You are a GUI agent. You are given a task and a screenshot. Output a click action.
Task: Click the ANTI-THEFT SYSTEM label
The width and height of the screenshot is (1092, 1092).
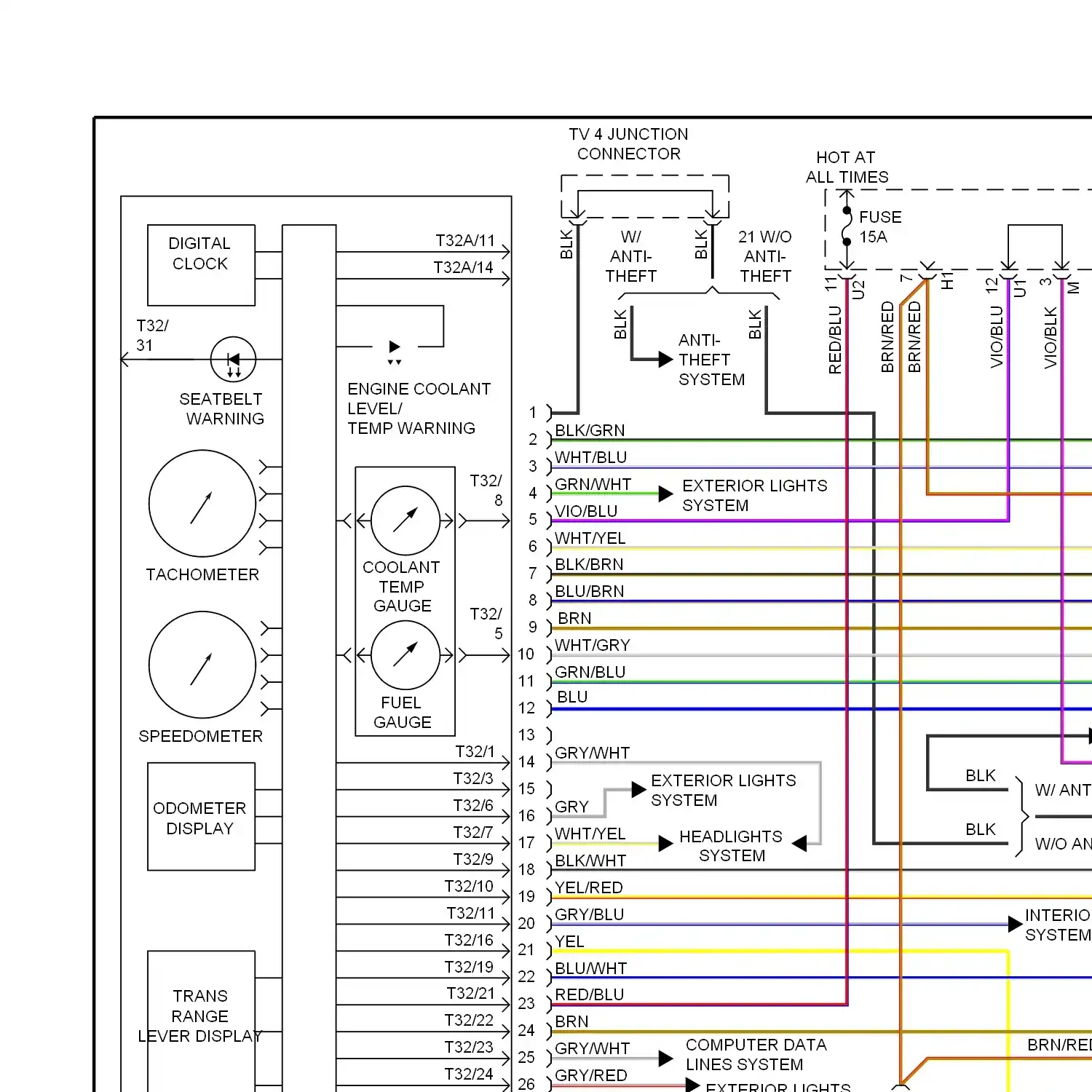click(712, 360)
